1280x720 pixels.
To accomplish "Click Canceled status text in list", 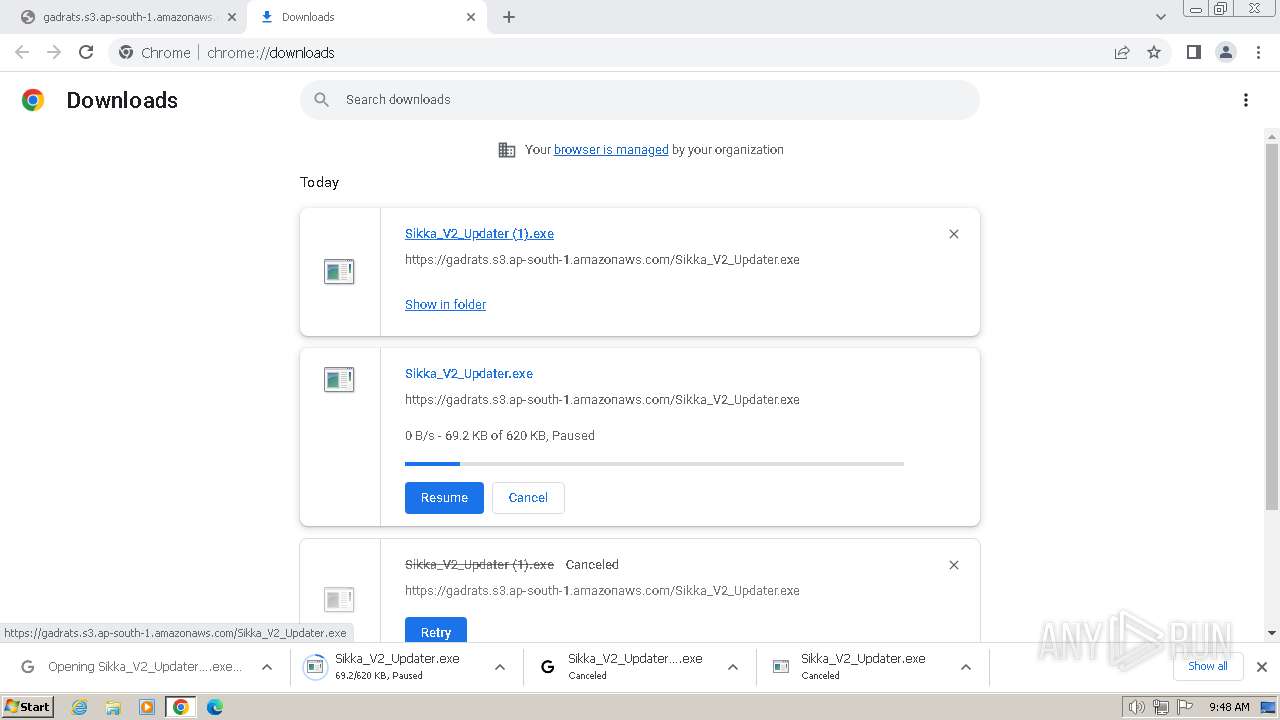I will (x=592, y=565).
